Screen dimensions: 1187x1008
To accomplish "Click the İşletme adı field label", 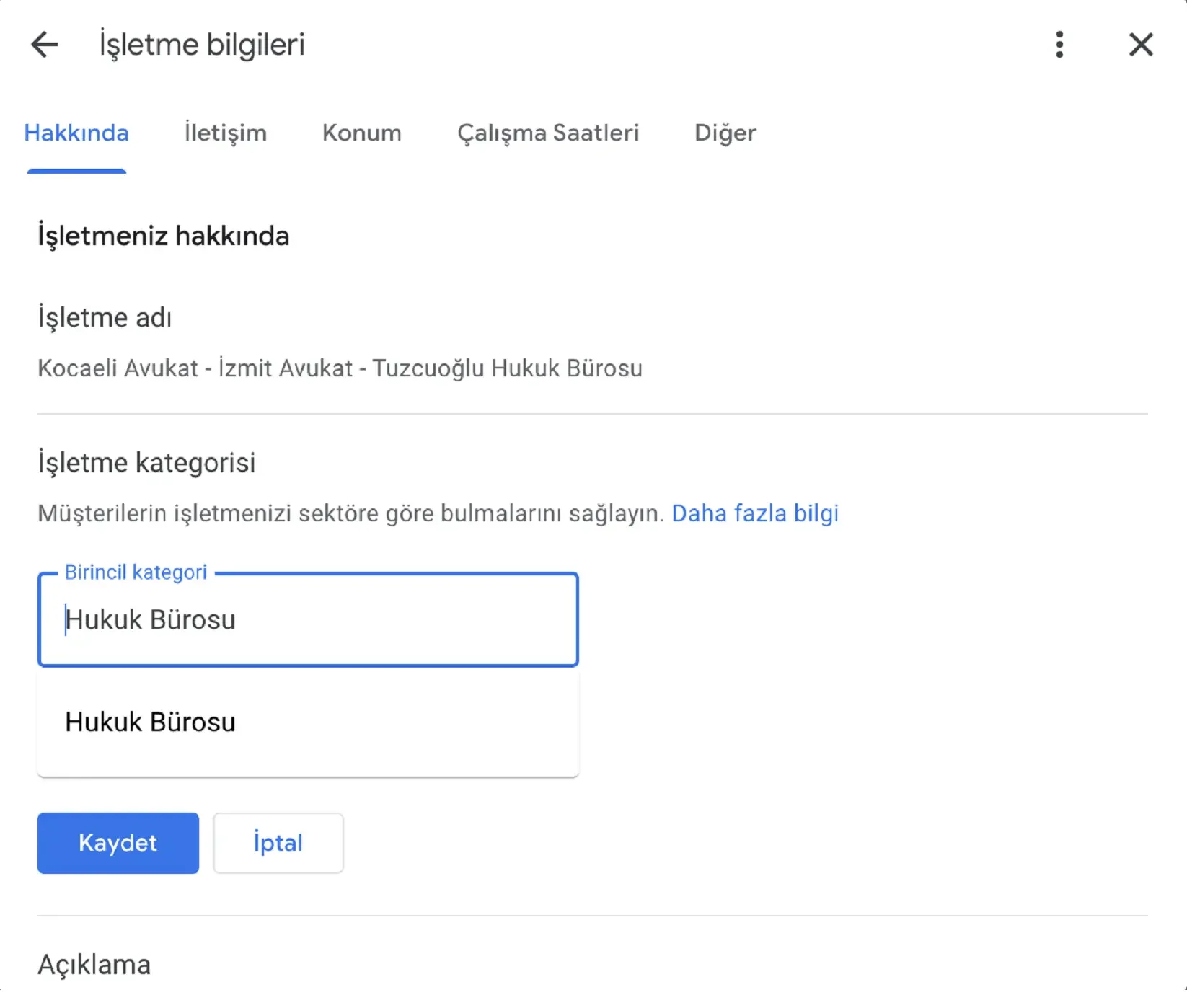I will (105, 318).
